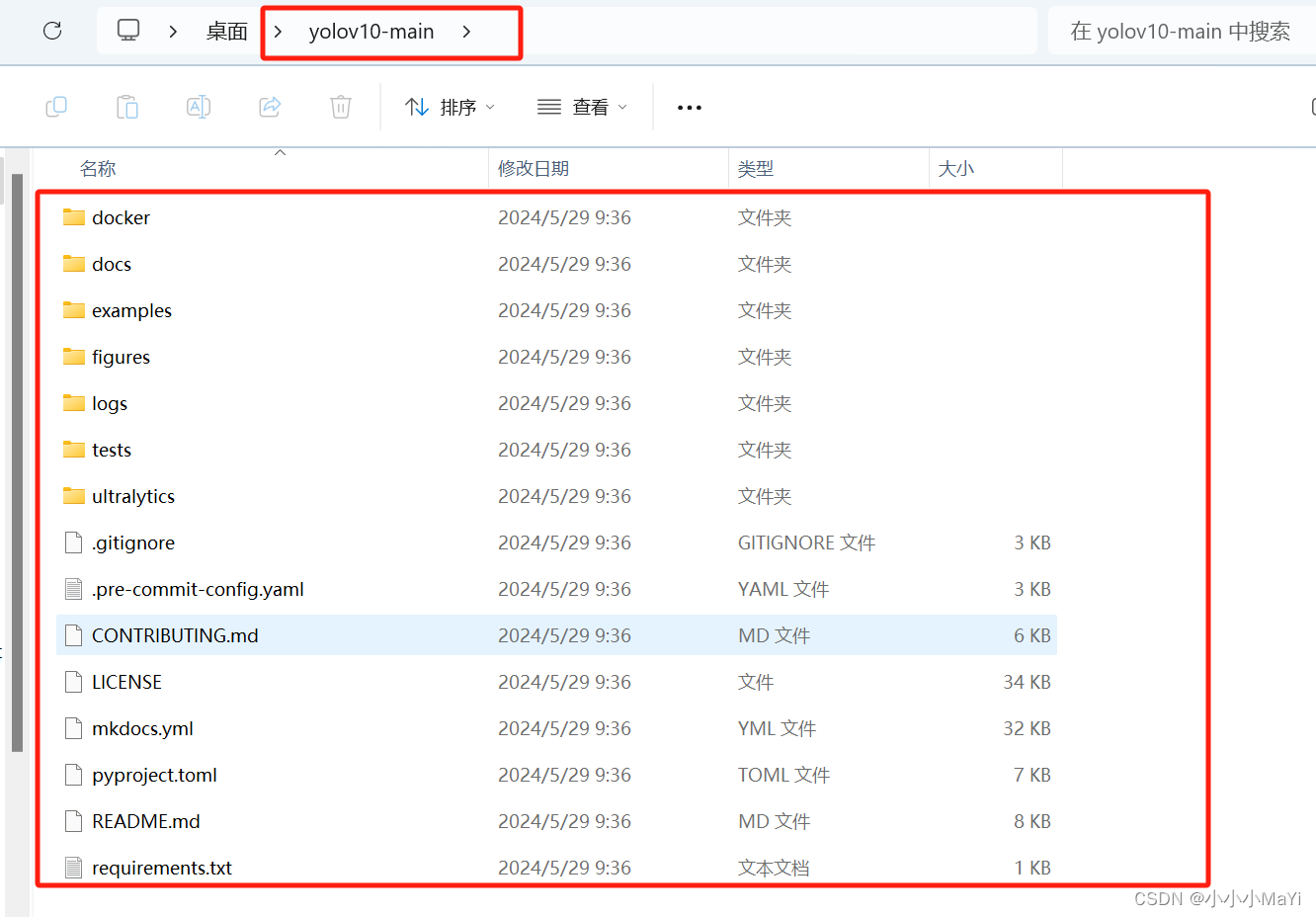Select the requirements.txt file name

pyautogui.click(x=162, y=868)
